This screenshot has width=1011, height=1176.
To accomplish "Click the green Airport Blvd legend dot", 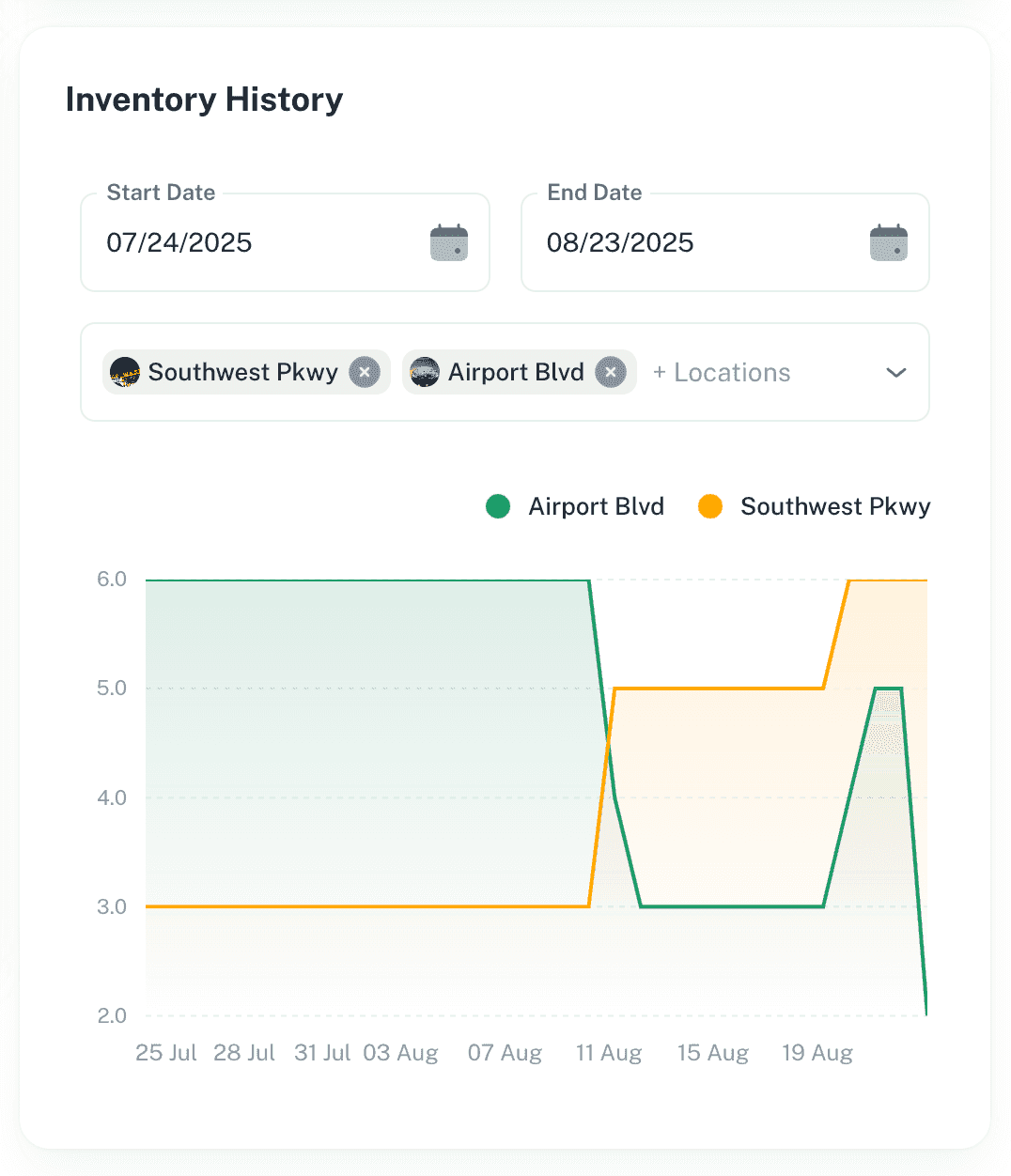I will tap(498, 506).
